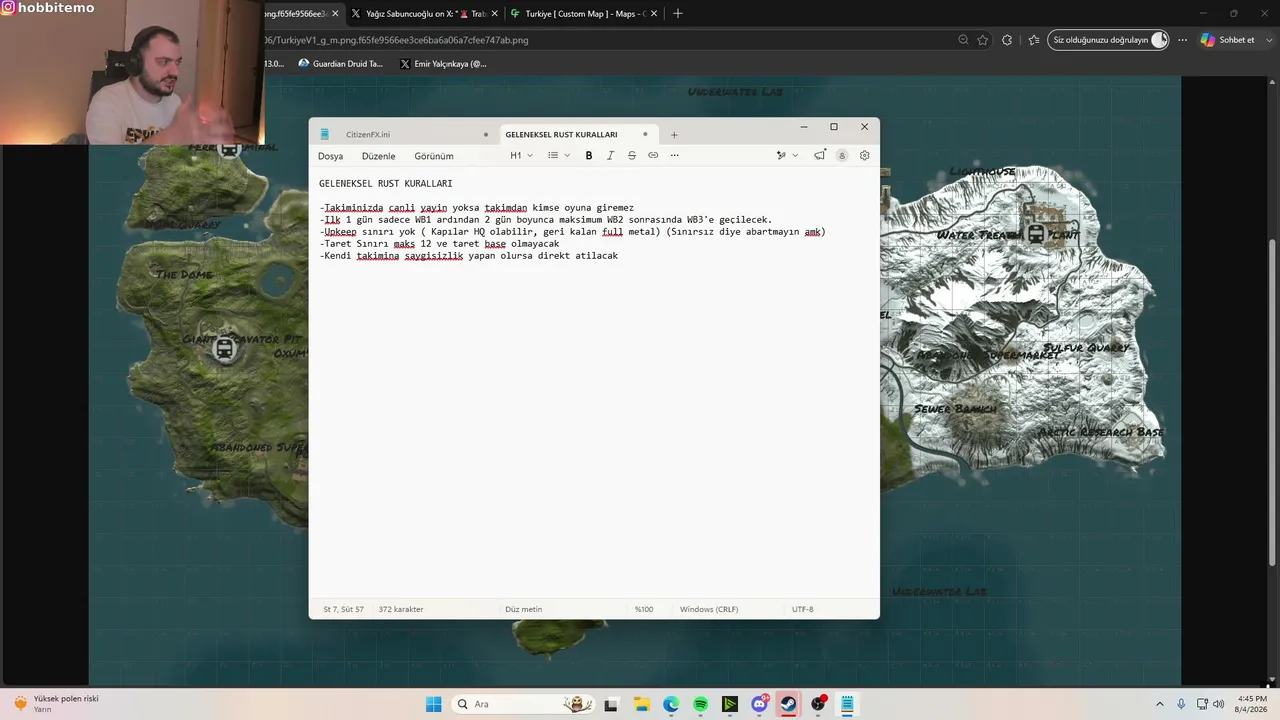Open Spotify from the taskbar
The width and height of the screenshot is (1280, 720).
coord(700,704)
